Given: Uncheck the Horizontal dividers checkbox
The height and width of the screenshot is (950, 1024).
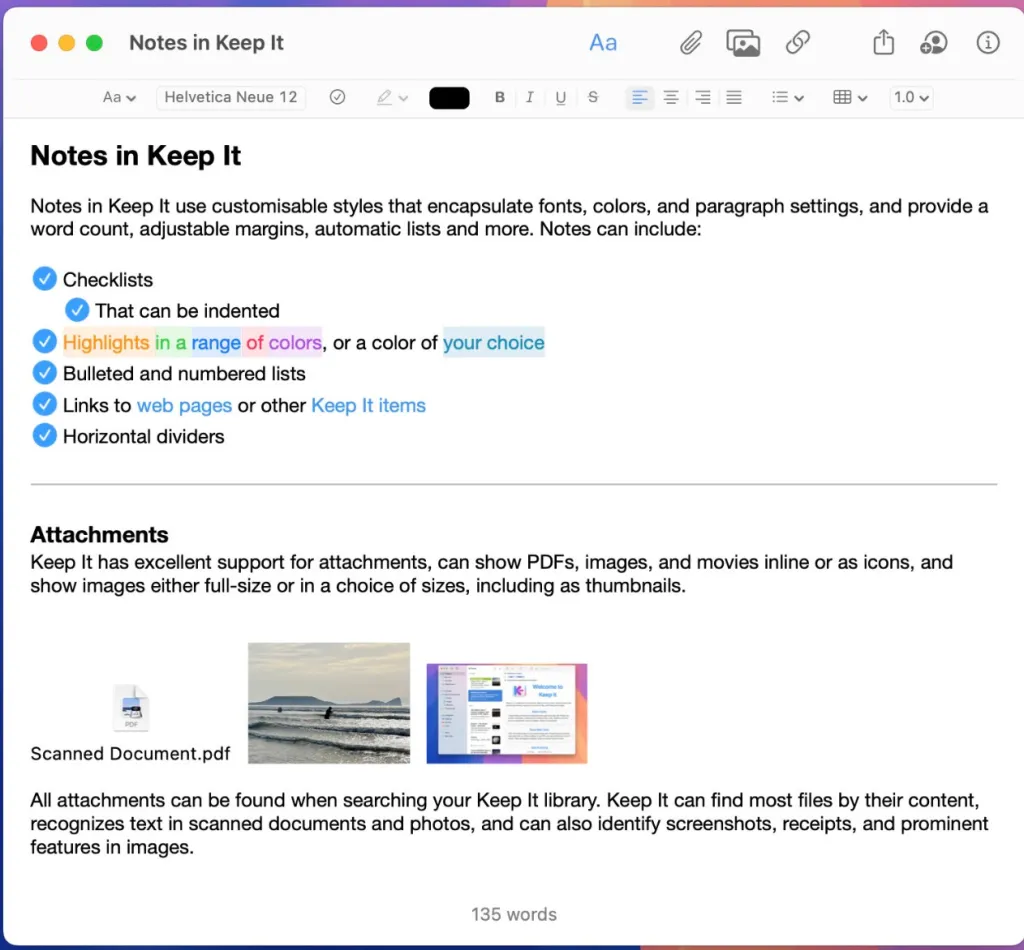Looking at the screenshot, I should [x=44, y=435].
